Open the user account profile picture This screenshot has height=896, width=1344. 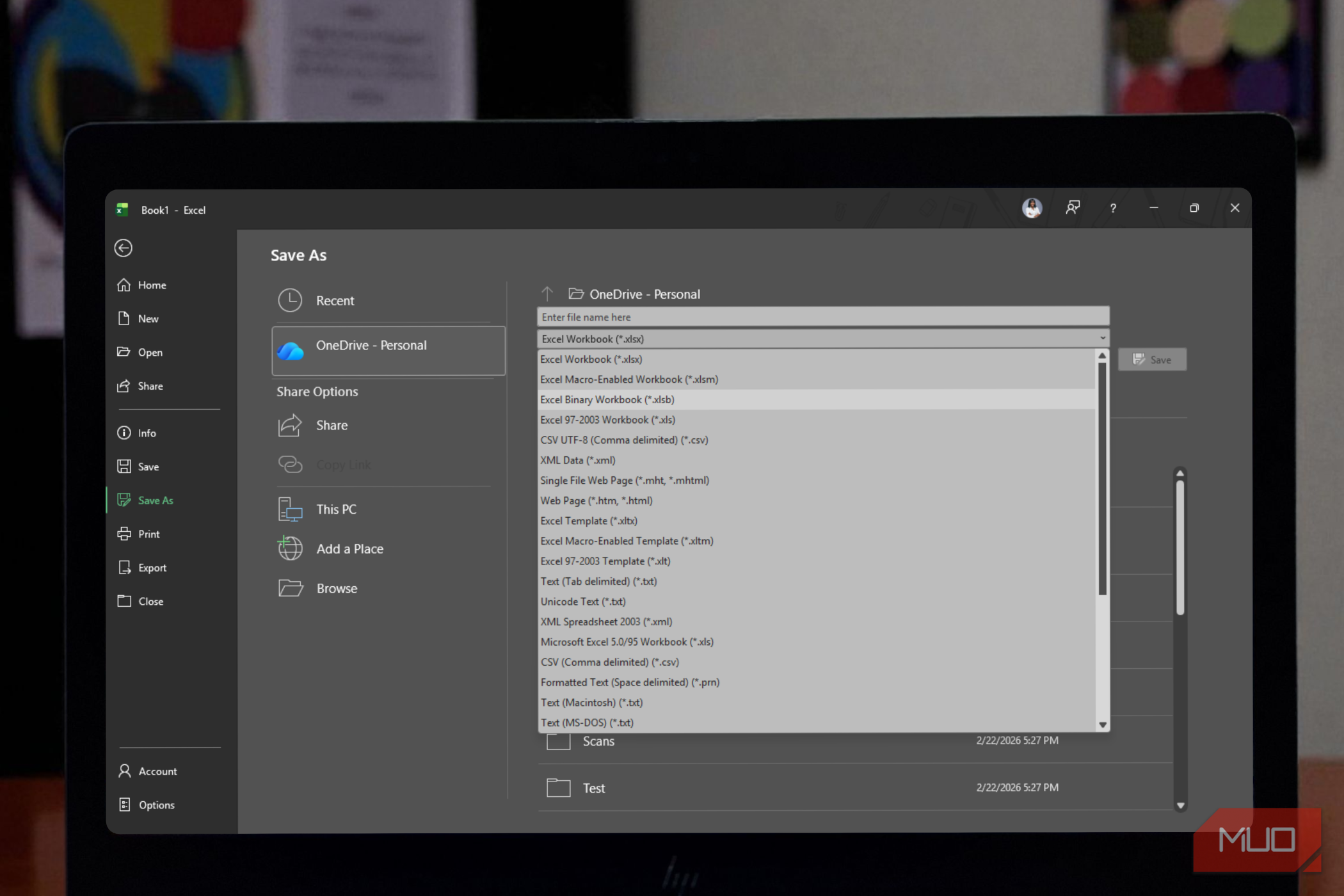point(1032,208)
